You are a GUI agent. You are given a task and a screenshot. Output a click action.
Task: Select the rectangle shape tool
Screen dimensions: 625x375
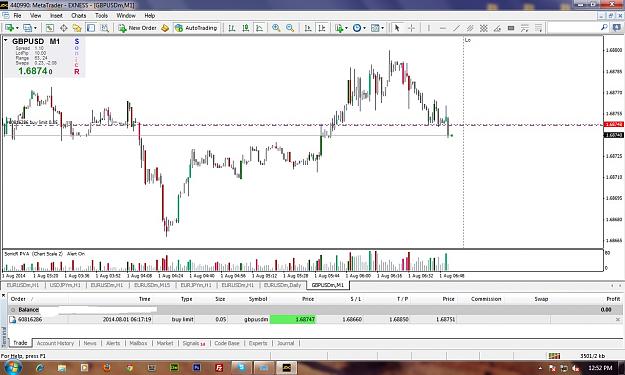(511, 28)
